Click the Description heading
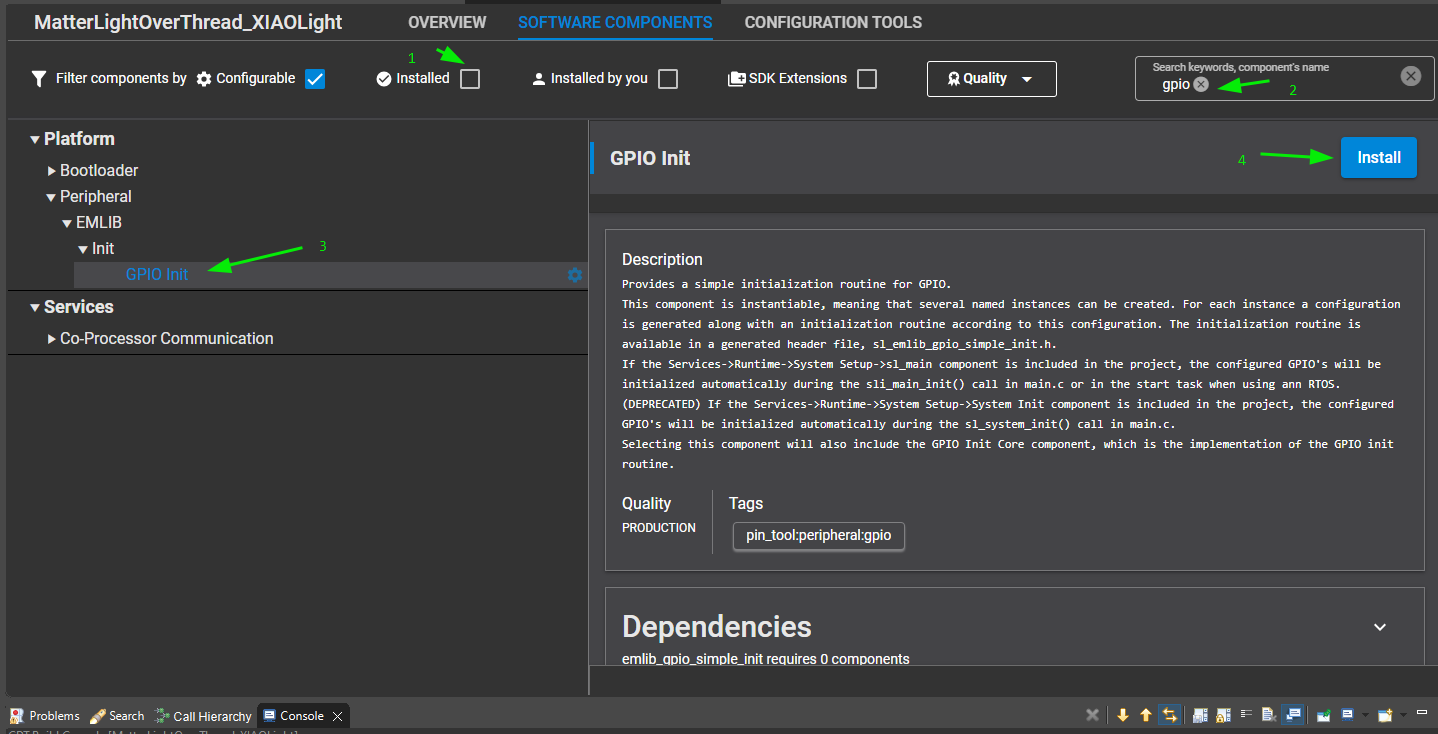The height and width of the screenshot is (734, 1438). click(662, 259)
